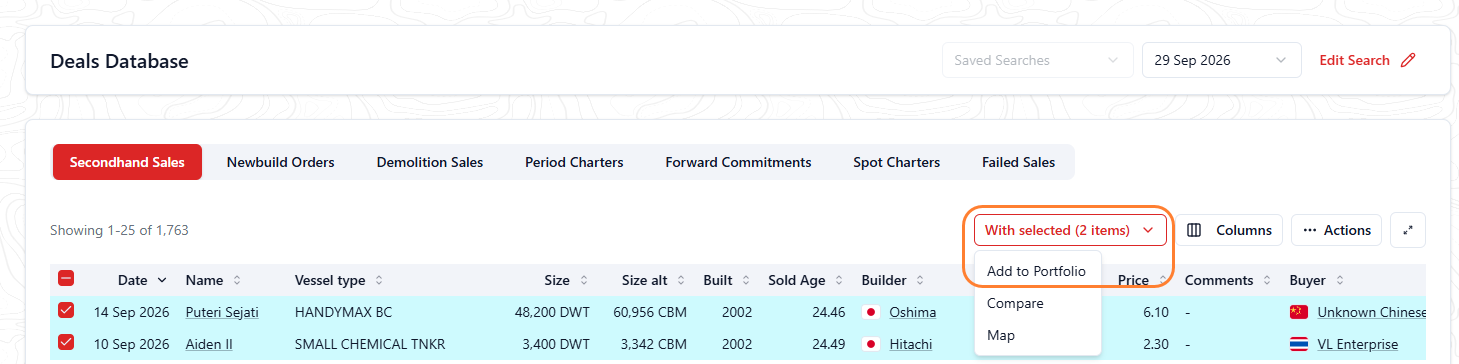This screenshot has height=364, width=1459.
Task: Select Compare from the dropdown menu
Action: 1015,303
